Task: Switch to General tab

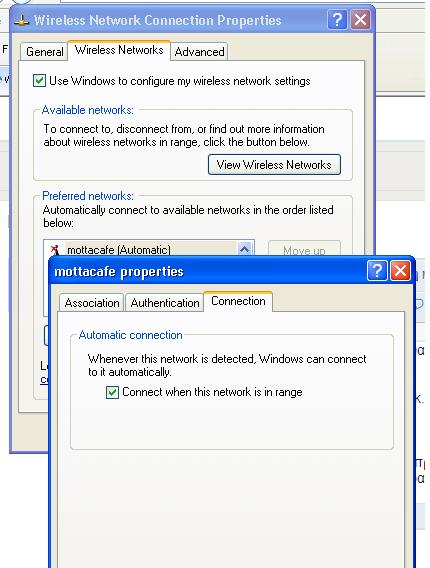Action: tap(44, 51)
